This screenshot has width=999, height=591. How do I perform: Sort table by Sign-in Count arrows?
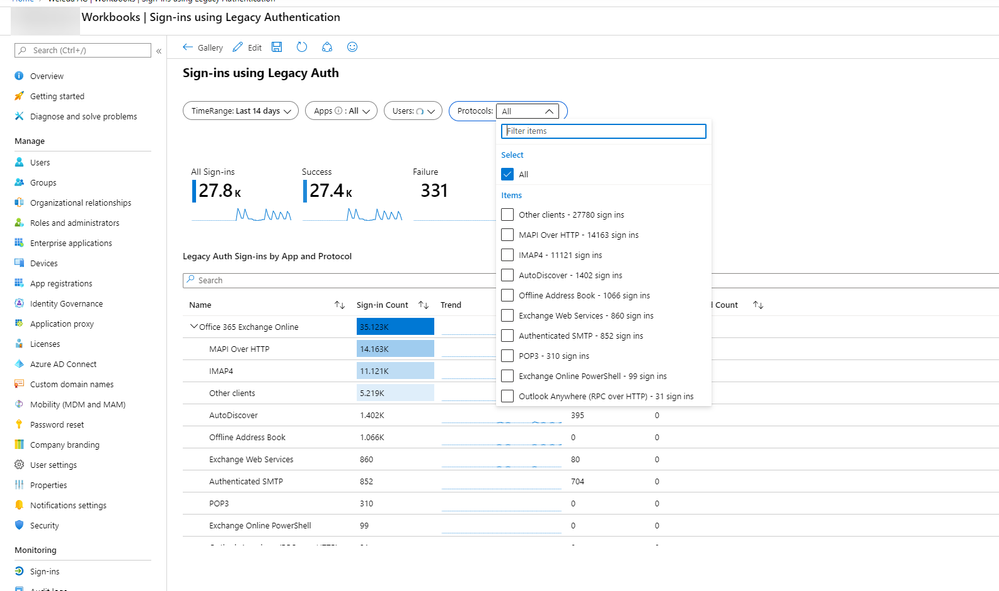click(423, 305)
